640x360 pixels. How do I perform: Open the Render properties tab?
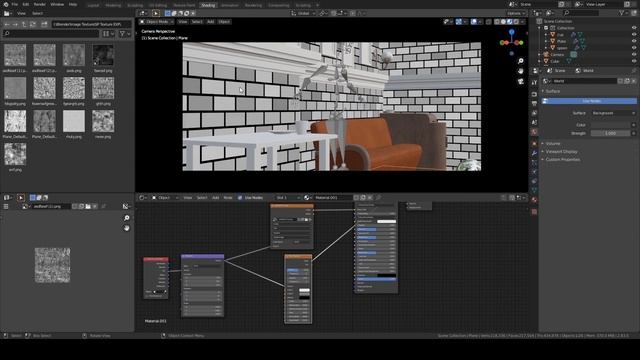pyautogui.click(x=534, y=94)
